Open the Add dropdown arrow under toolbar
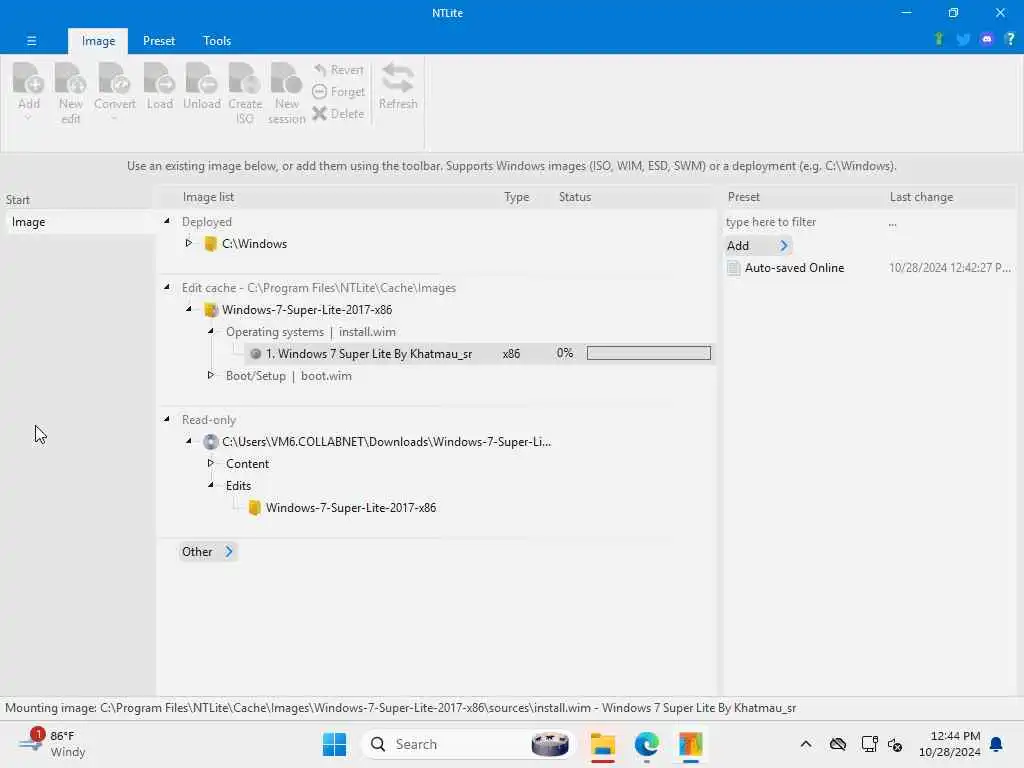 coord(28,119)
